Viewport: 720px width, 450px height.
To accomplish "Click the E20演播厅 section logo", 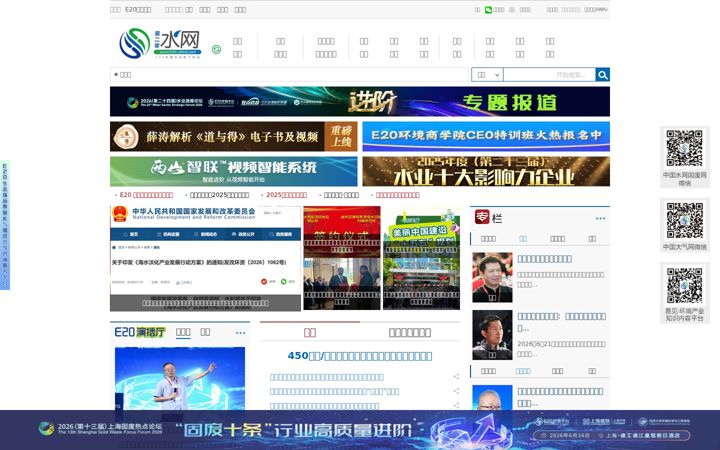I will click(140, 332).
